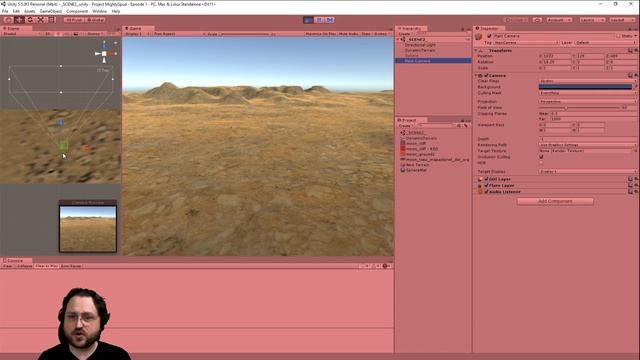Select the Rotate tool in the toolbar
Screen dimensions: 640x360
tap(29, 20)
